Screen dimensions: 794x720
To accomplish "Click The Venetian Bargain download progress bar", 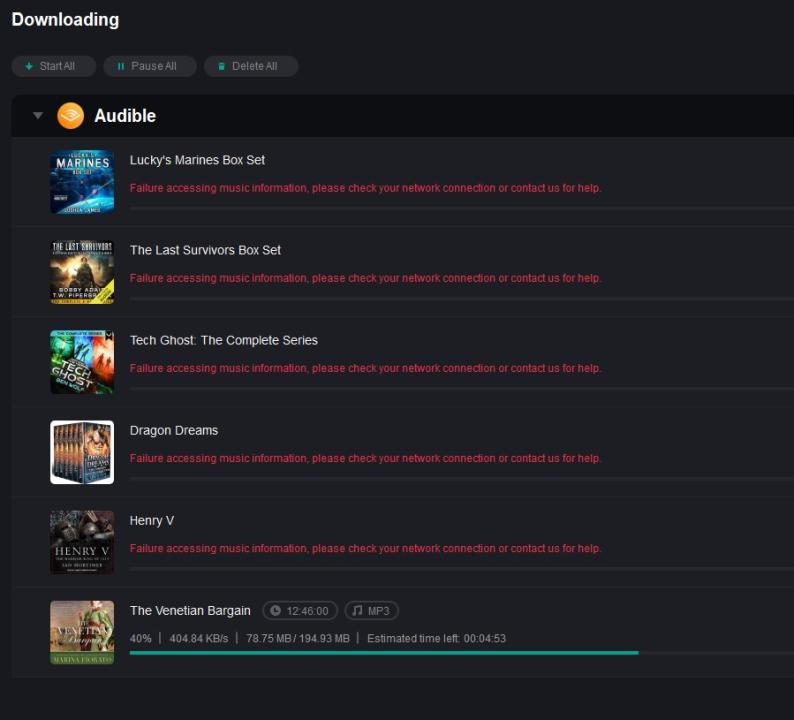I will [462, 653].
